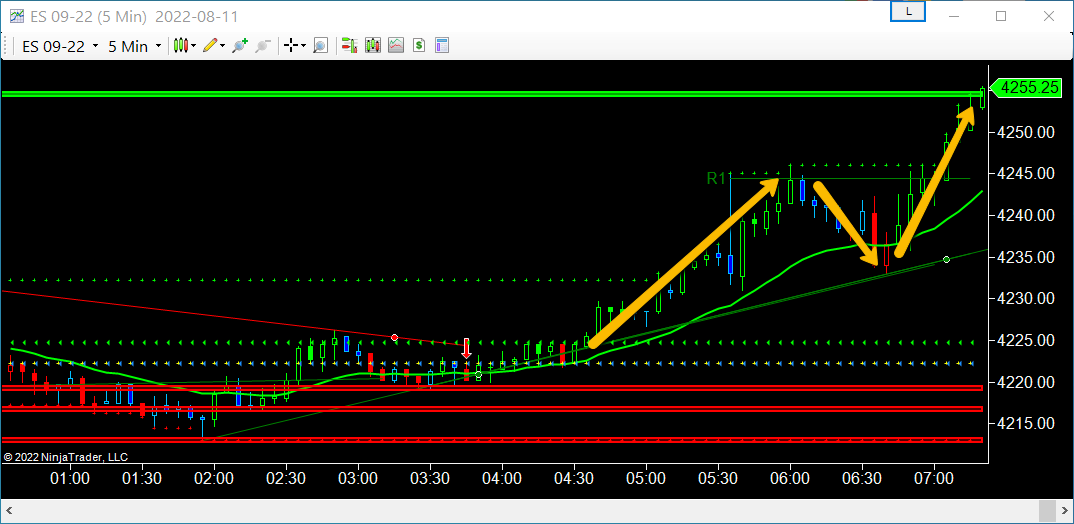
Task: Open the Indicators icon
Action: pyautogui.click(x=396, y=46)
